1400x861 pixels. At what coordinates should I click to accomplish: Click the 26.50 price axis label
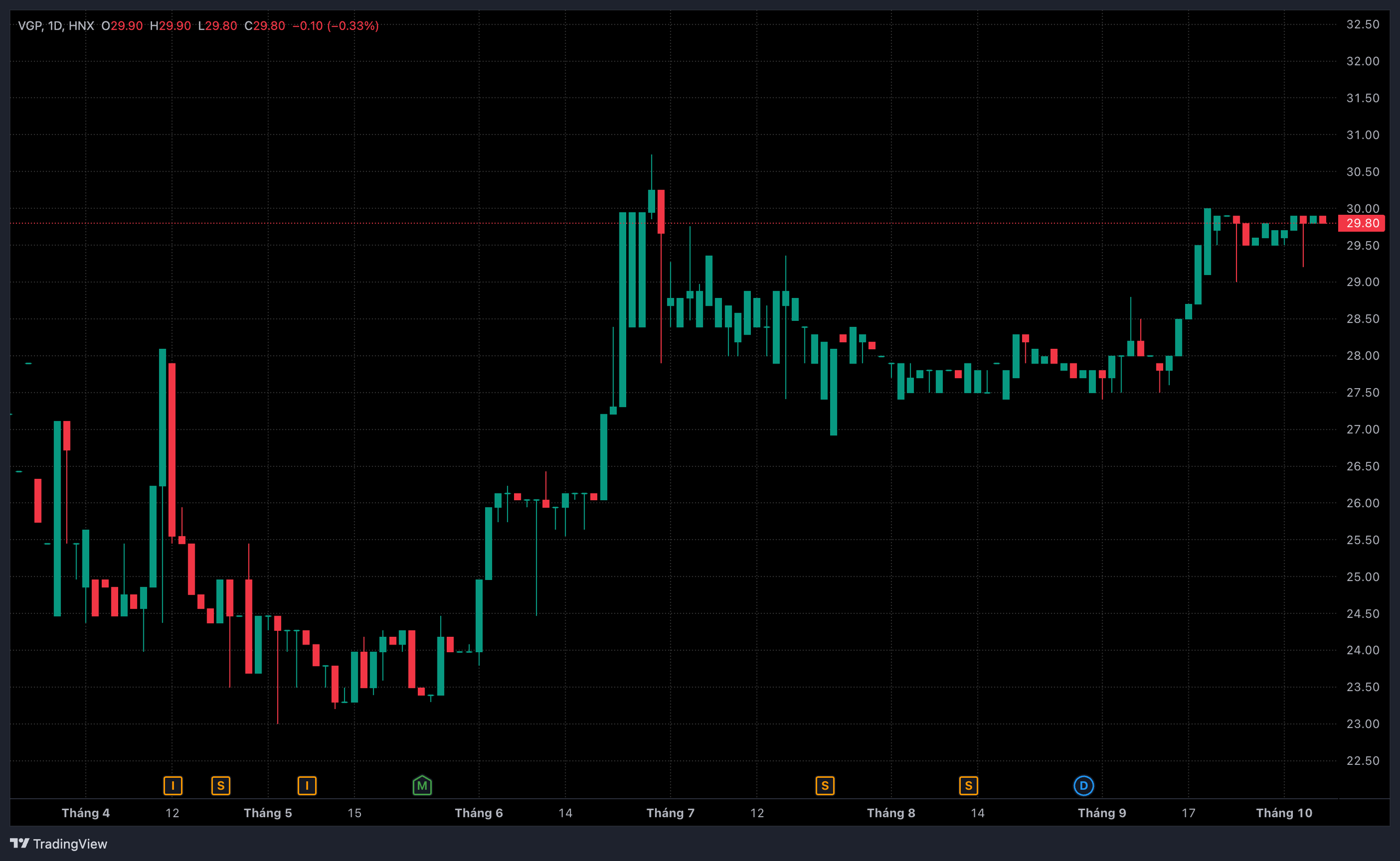click(x=1362, y=466)
